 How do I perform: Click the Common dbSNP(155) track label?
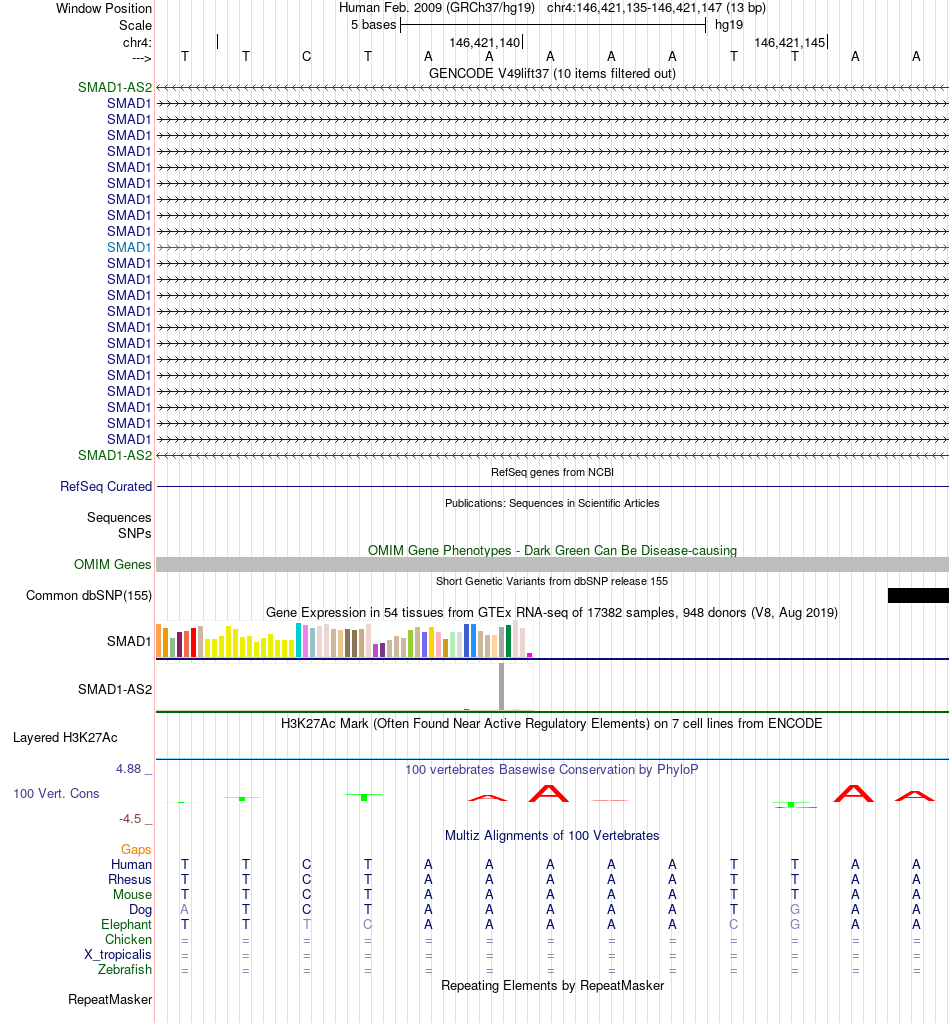pos(89,596)
